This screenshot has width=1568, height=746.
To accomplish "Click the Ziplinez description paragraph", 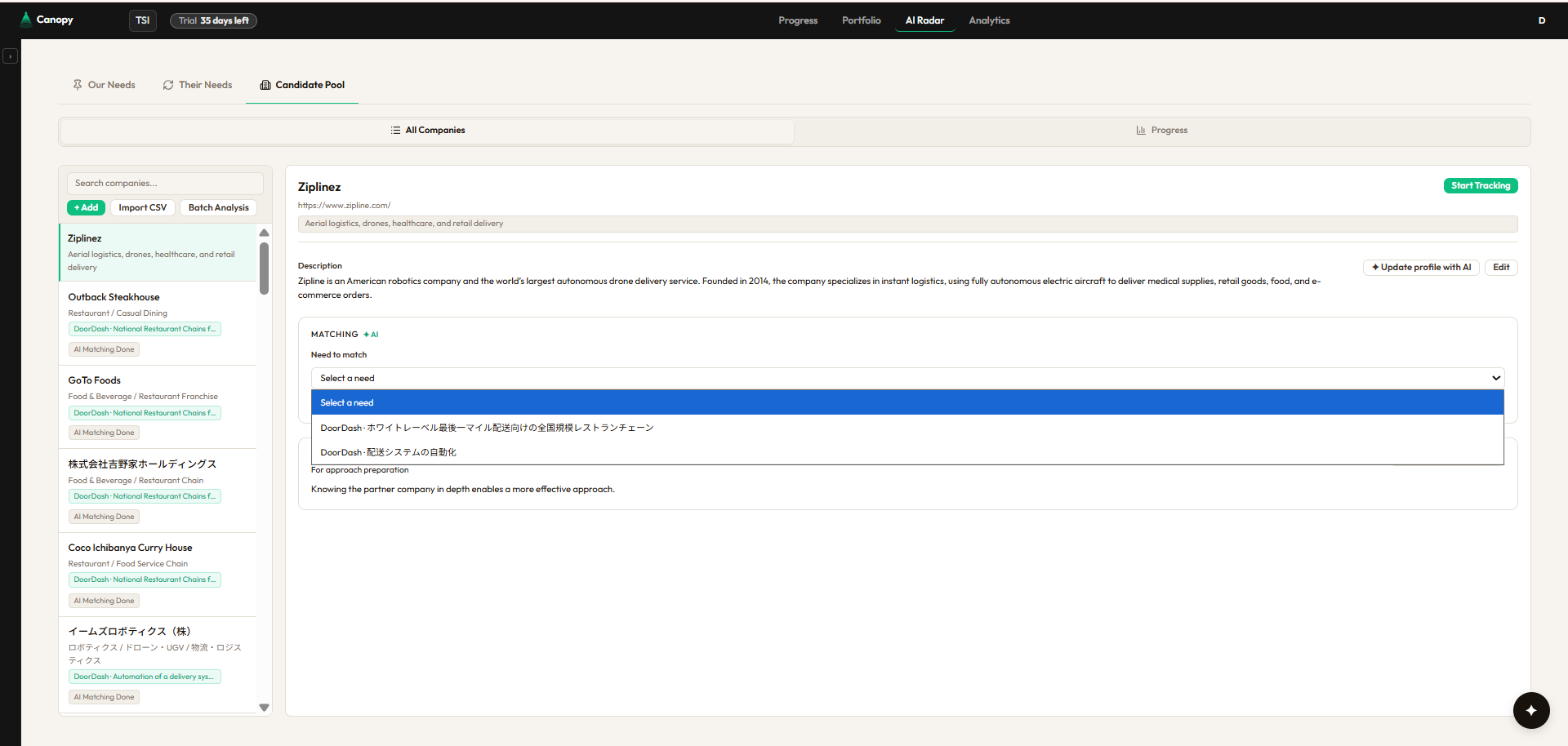I will pos(809,288).
